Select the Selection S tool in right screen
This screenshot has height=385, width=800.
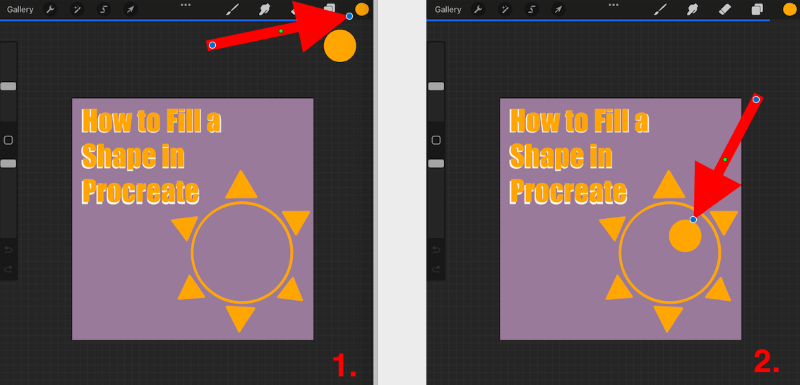pyautogui.click(x=532, y=10)
